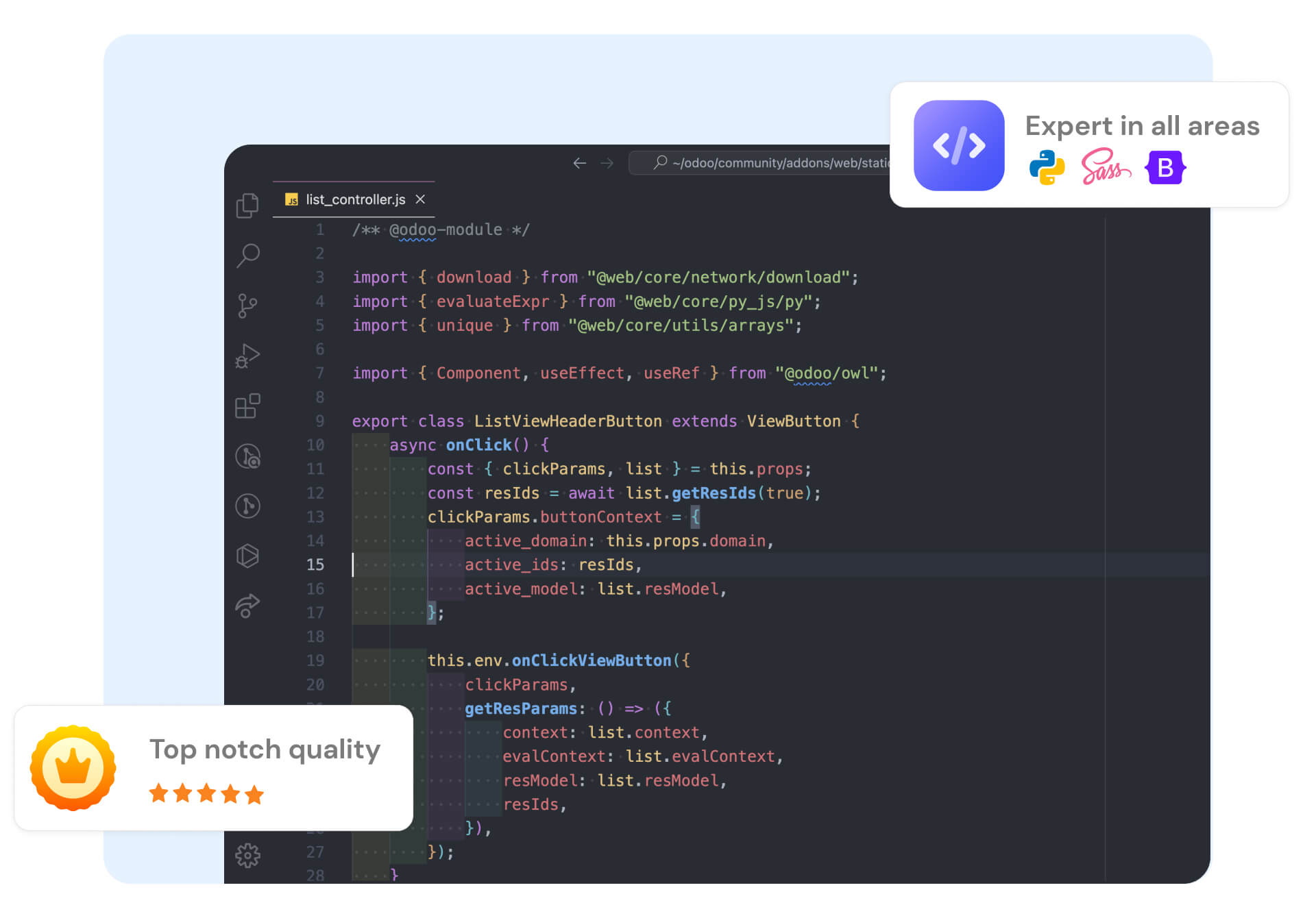
Task: Click the Manage gear icon
Action: 247,855
